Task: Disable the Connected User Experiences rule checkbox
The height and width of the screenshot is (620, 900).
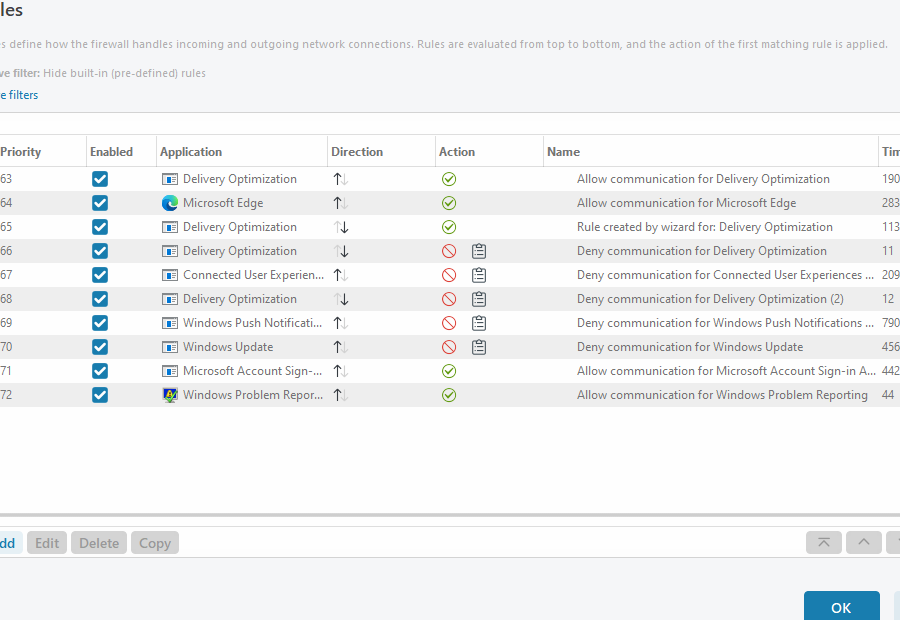Action: [100, 275]
